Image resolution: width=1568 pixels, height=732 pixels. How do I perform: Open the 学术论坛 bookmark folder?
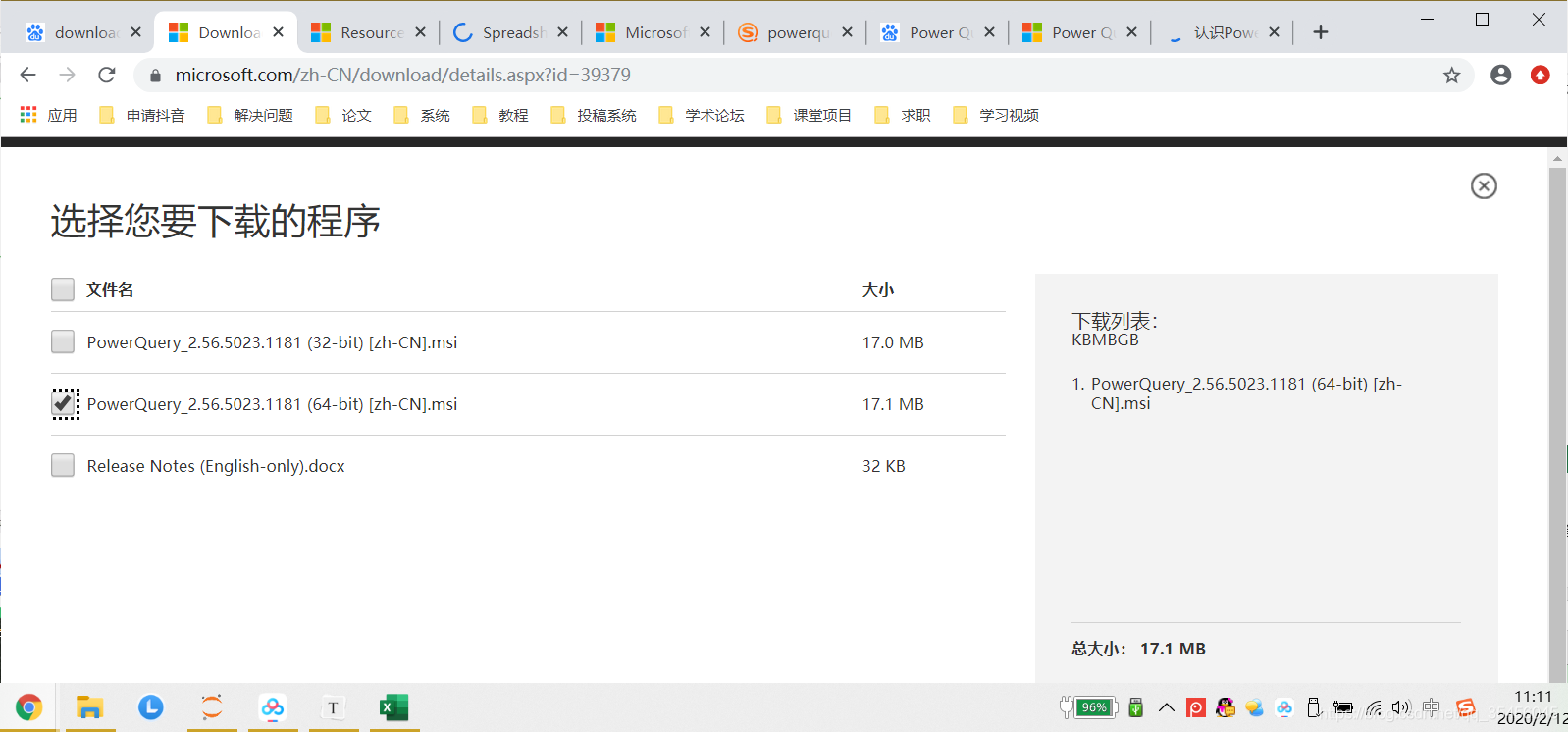702,115
